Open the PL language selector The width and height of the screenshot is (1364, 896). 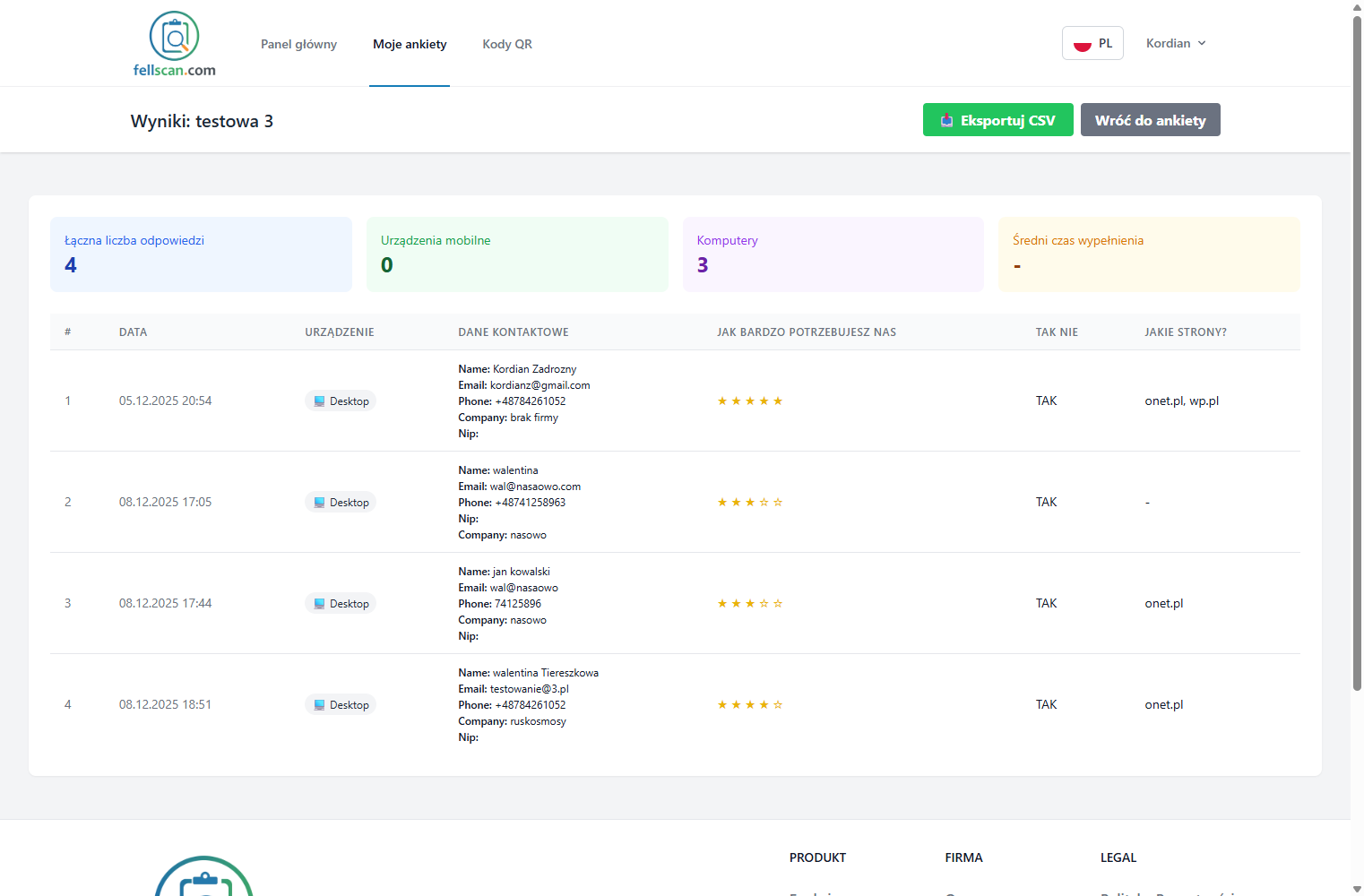[x=1092, y=43]
